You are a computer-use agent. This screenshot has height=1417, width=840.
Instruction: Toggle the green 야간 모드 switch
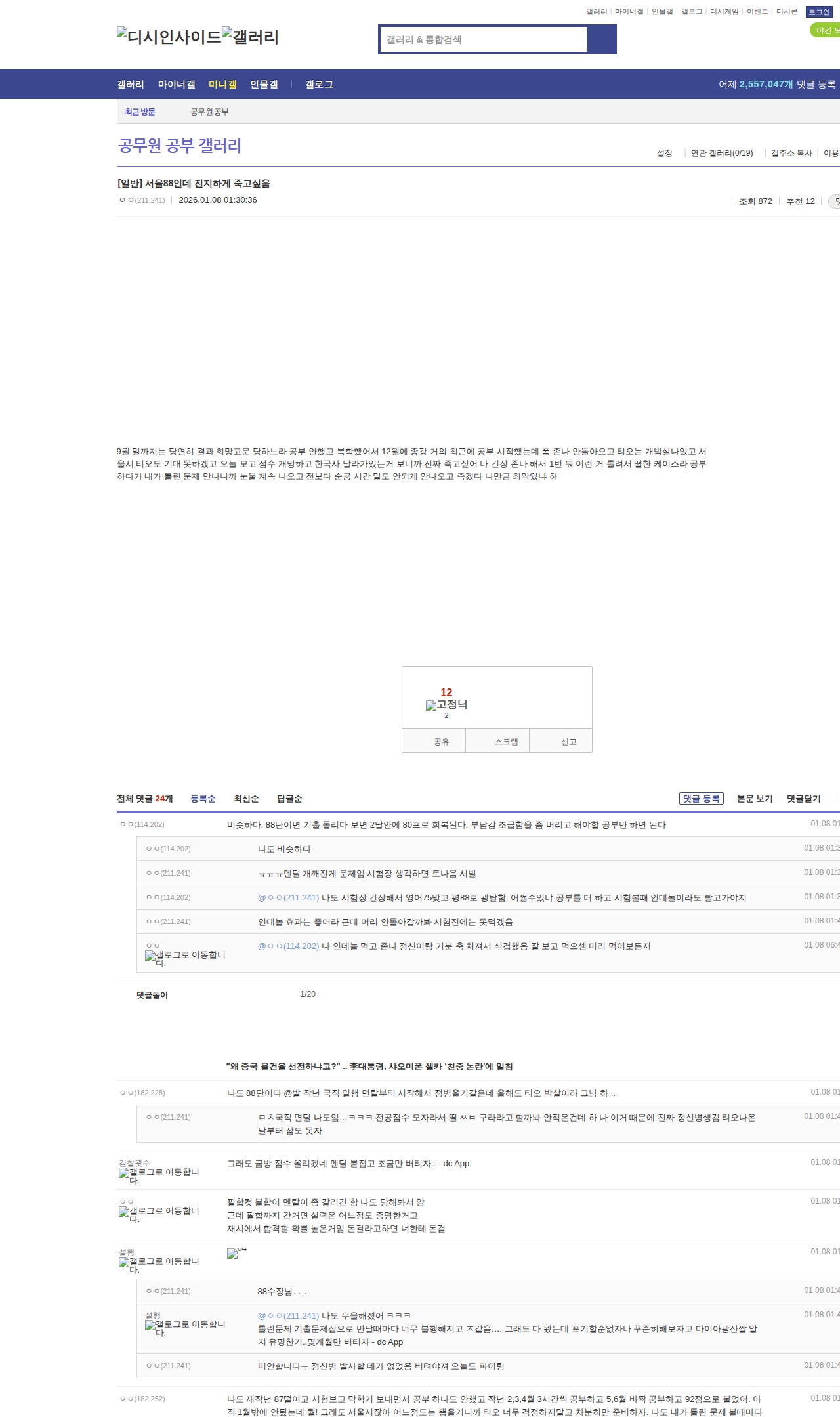tap(826, 30)
